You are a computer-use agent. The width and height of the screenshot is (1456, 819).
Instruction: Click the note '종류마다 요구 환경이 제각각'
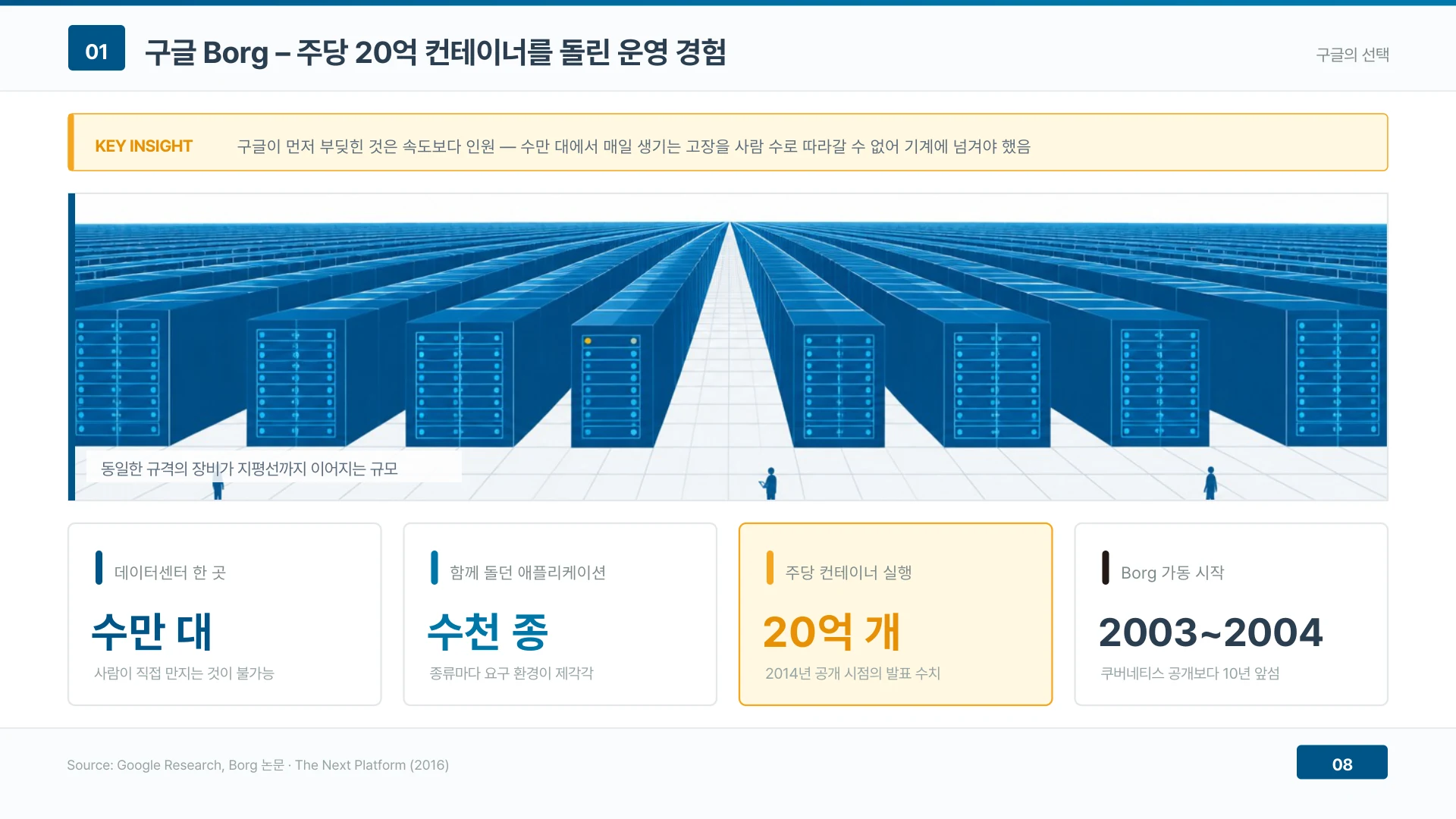512,673
